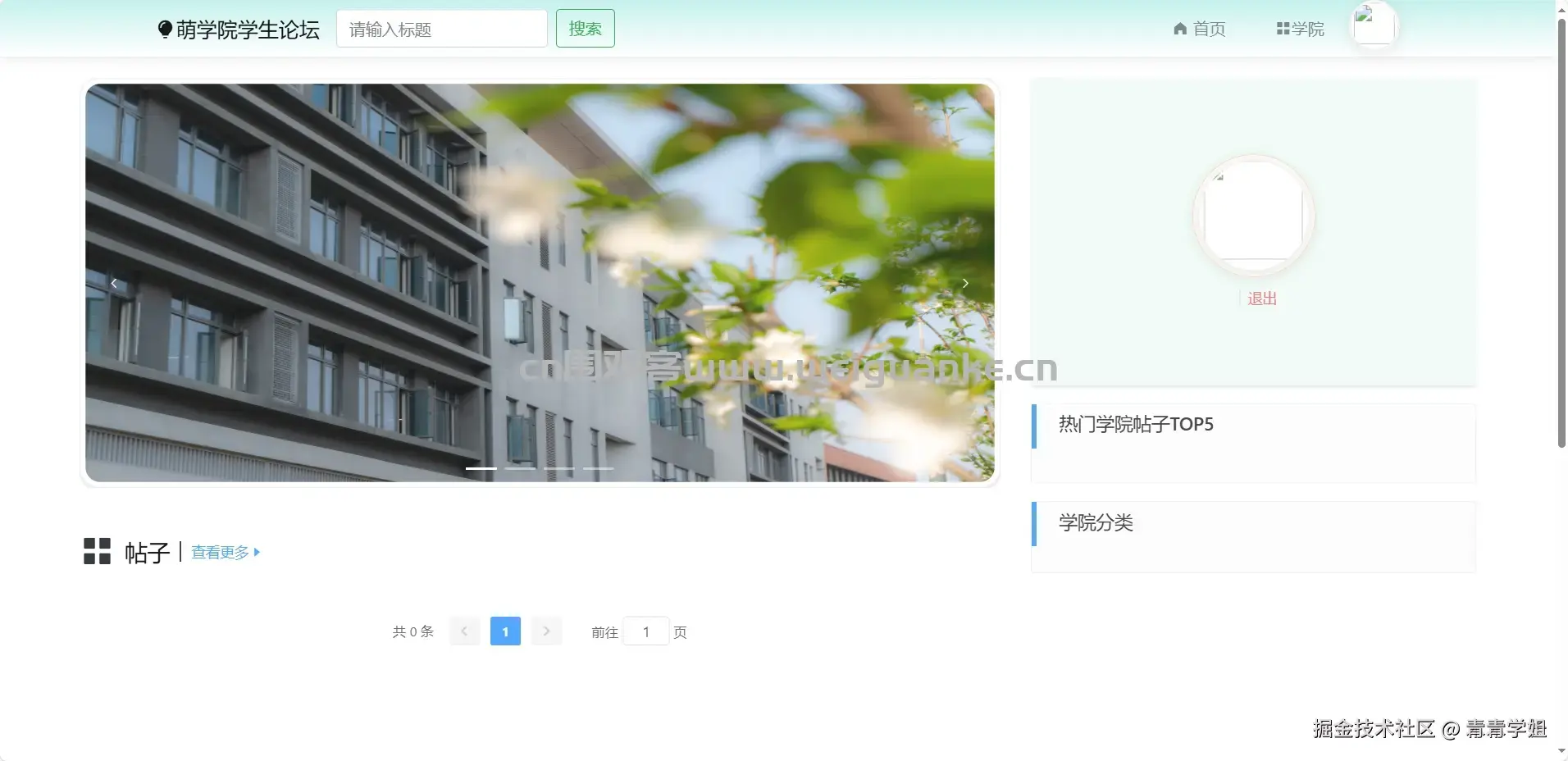
Task: Go to next page chevron in pagination
Action: pyautogui.click(x=546, y=631)
